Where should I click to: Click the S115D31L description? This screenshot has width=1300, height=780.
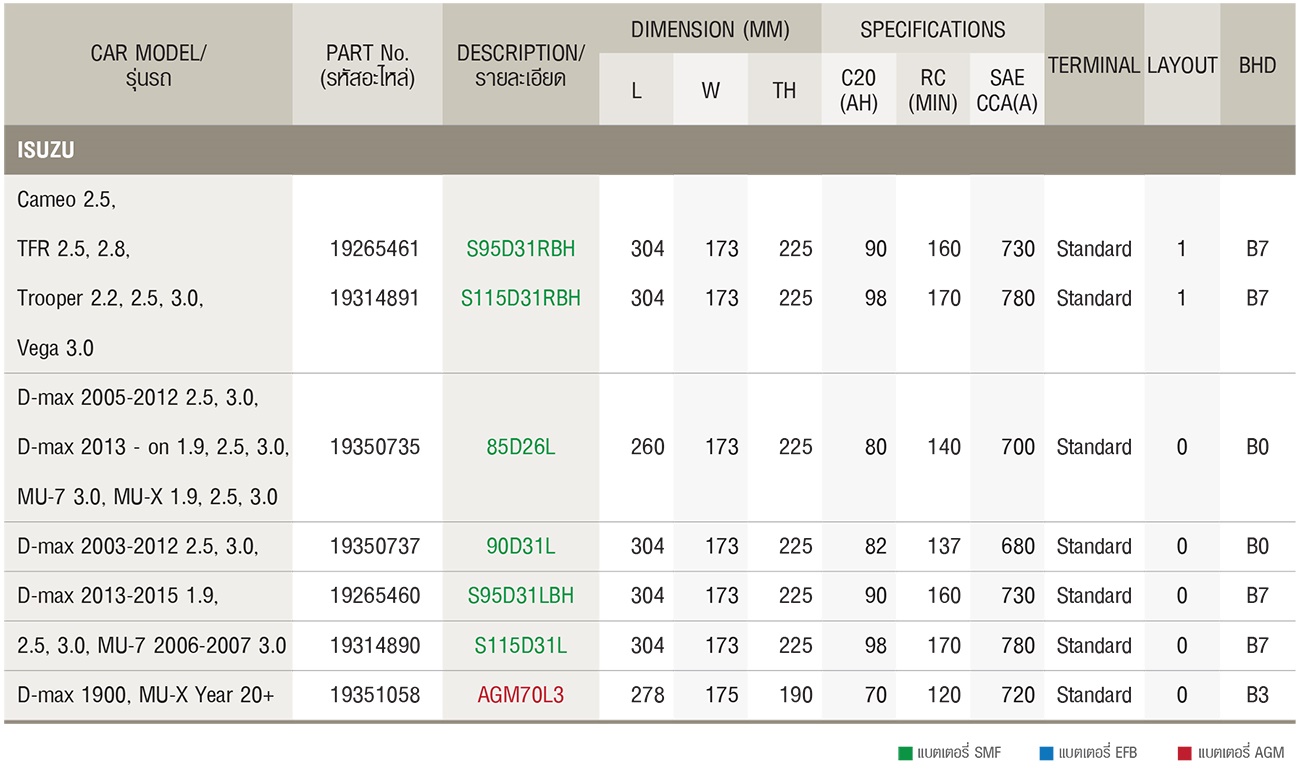521,646
